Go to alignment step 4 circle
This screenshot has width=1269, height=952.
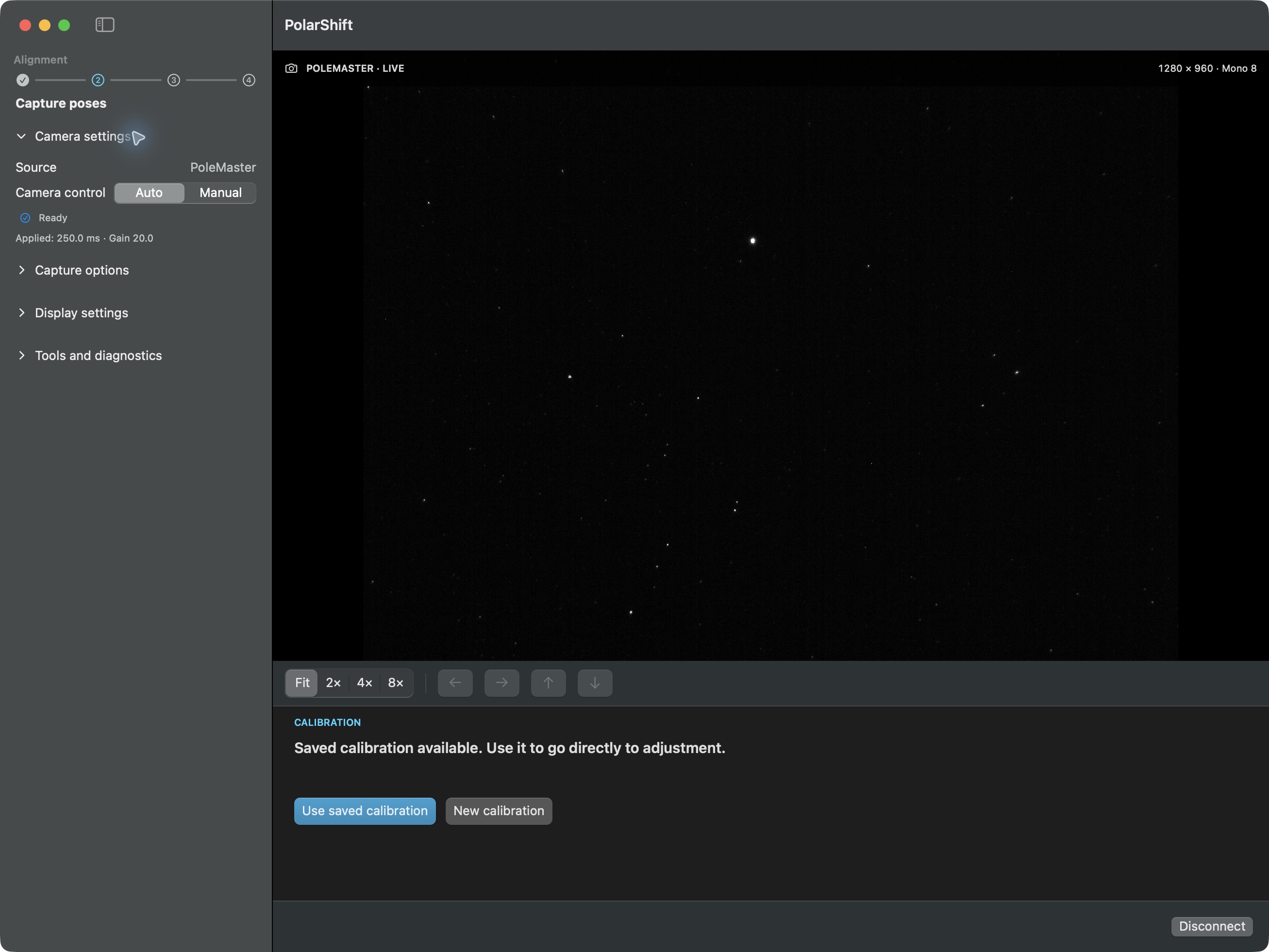pyautogui.click(x=249, y=80)
